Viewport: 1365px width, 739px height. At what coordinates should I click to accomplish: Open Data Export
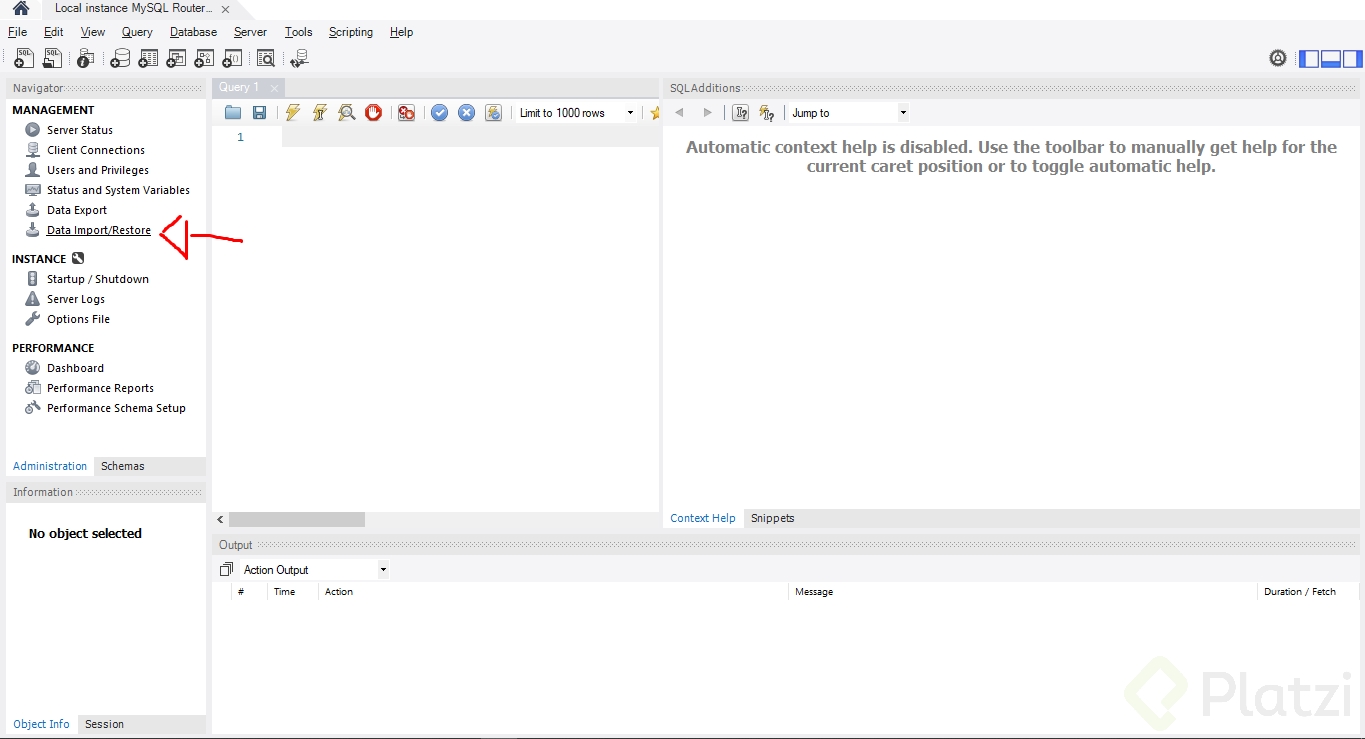click(77, 210)
